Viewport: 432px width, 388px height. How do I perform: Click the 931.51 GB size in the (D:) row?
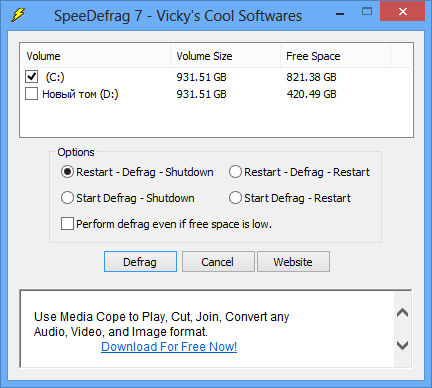click(201, 94)
